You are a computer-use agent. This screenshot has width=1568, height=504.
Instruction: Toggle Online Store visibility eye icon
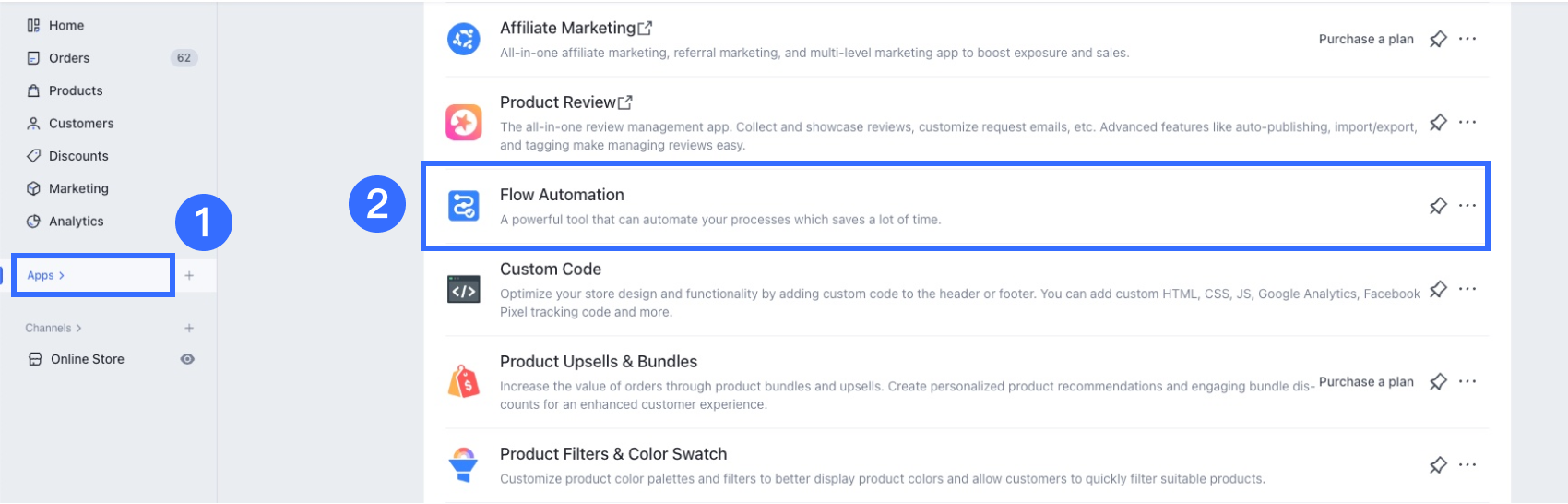point(187,359)
